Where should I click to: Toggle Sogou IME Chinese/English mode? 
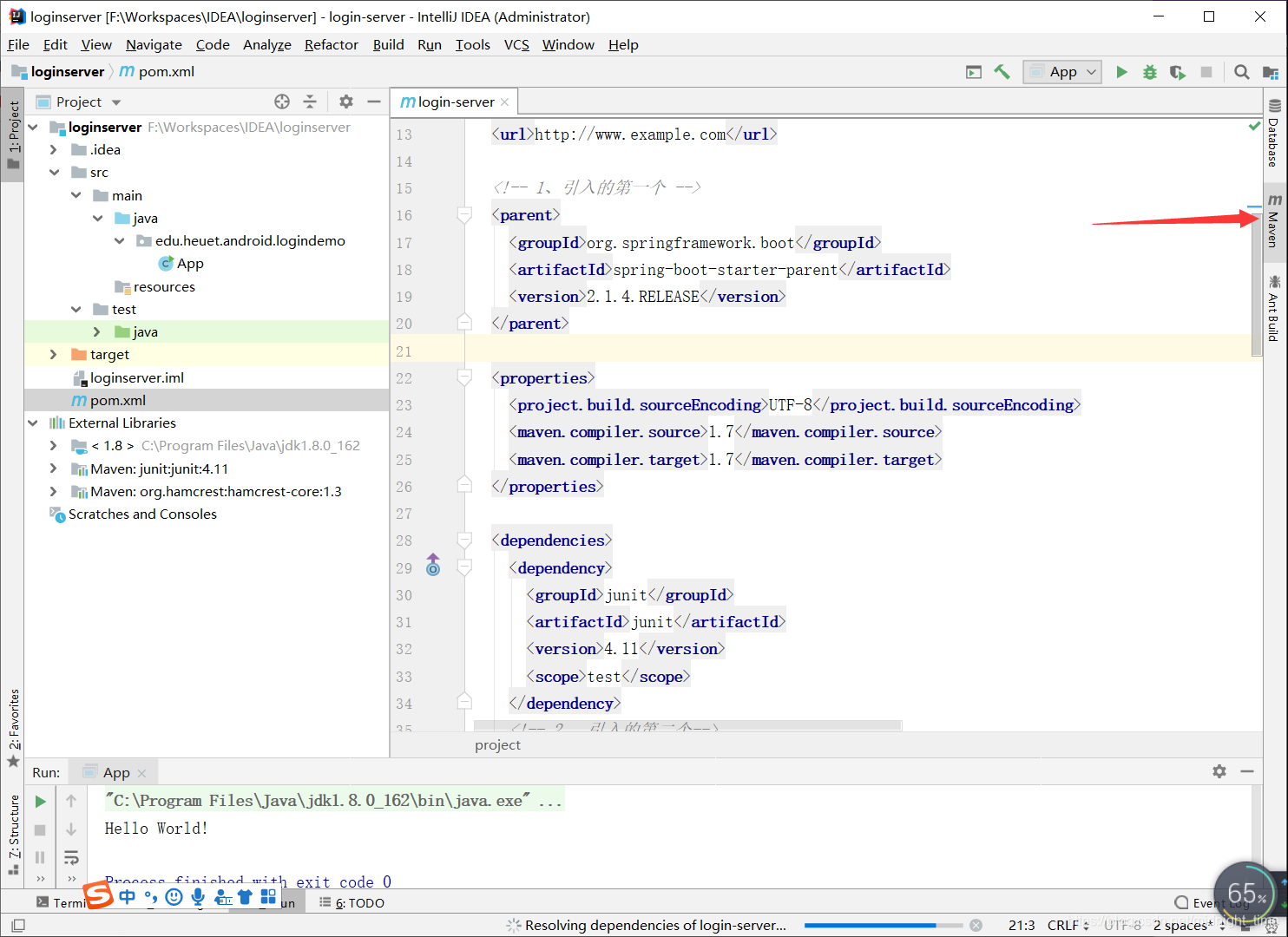point(128,896)
